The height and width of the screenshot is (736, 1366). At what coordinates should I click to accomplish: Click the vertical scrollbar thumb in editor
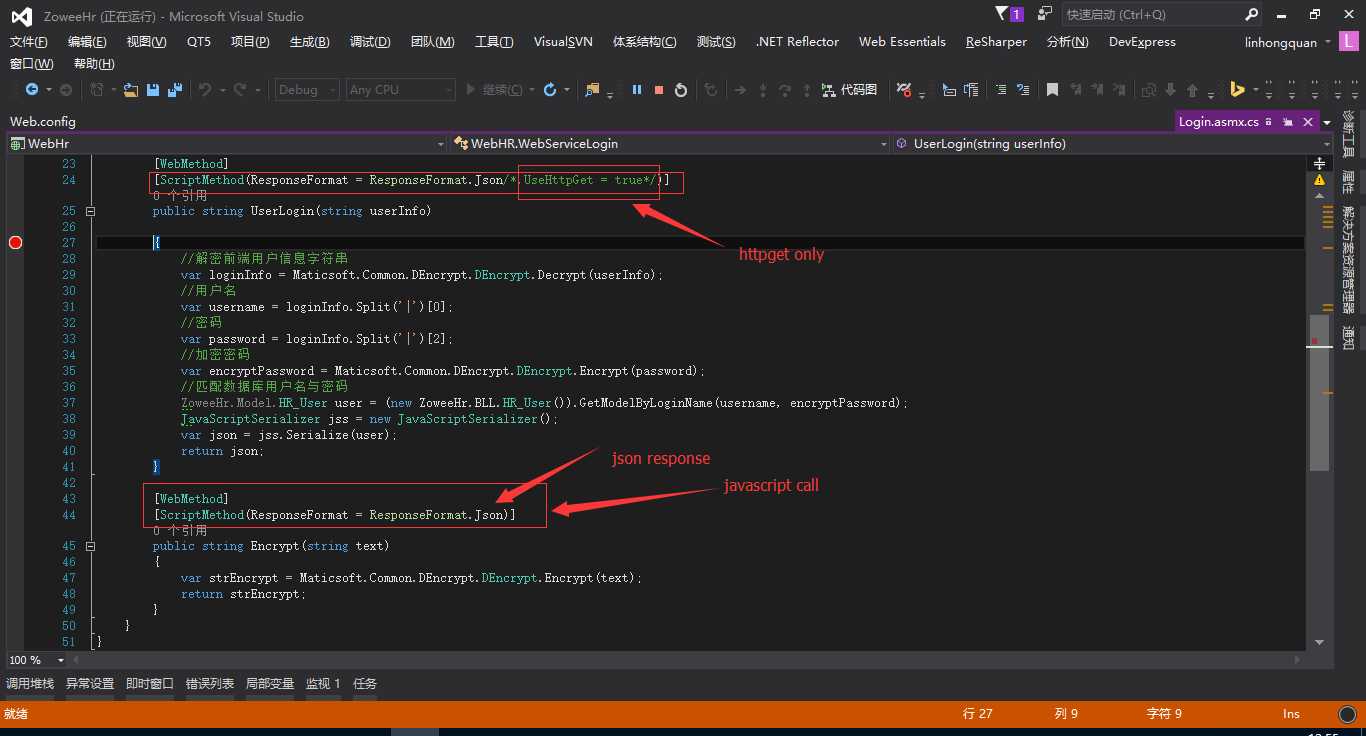click(x=1320, y=393)
